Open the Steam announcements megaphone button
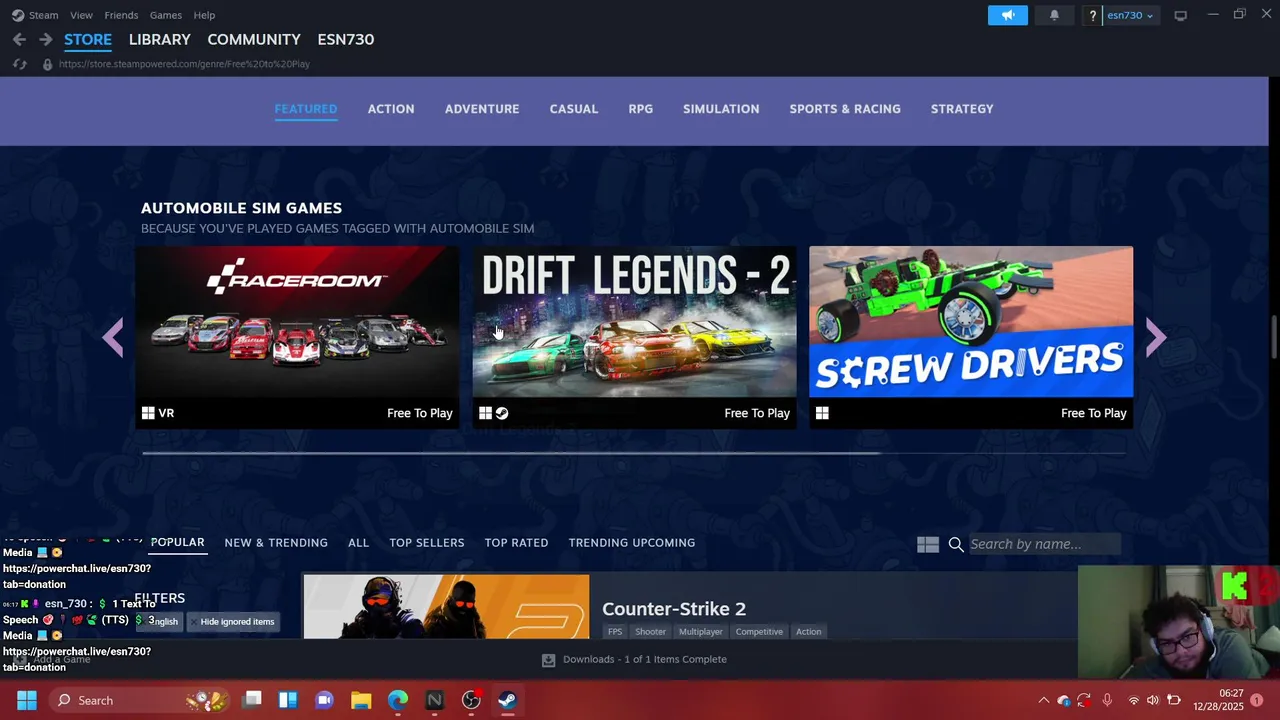1280x720 pixels. (x=1008, y=15)
